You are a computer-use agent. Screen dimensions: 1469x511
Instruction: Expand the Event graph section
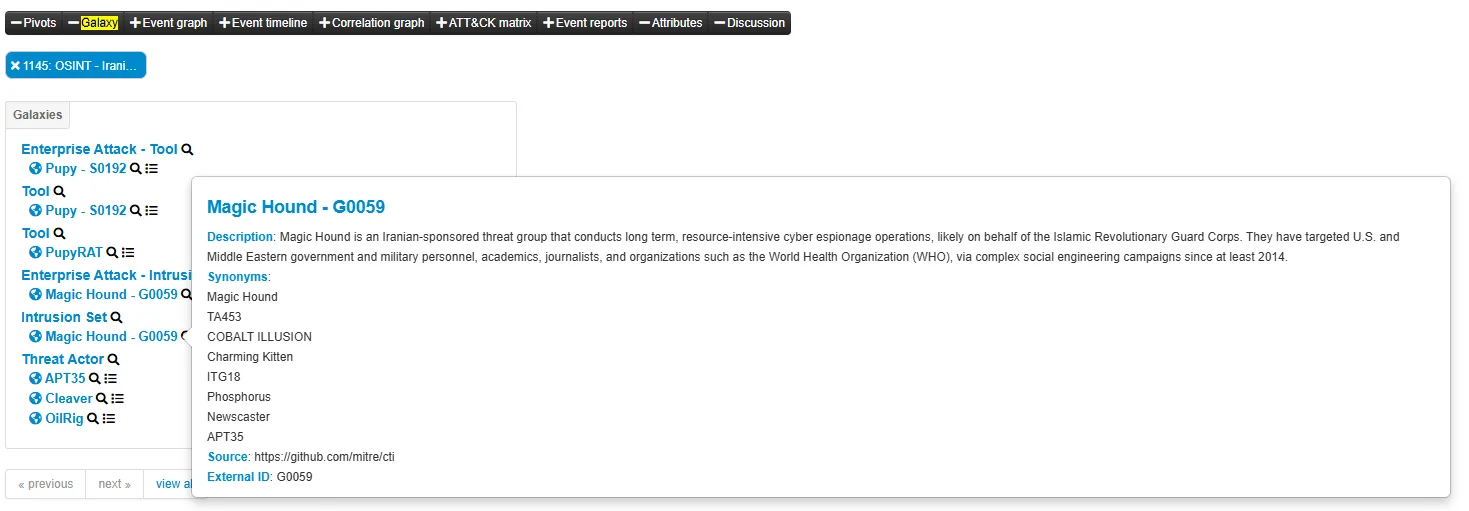pos(168,23)
